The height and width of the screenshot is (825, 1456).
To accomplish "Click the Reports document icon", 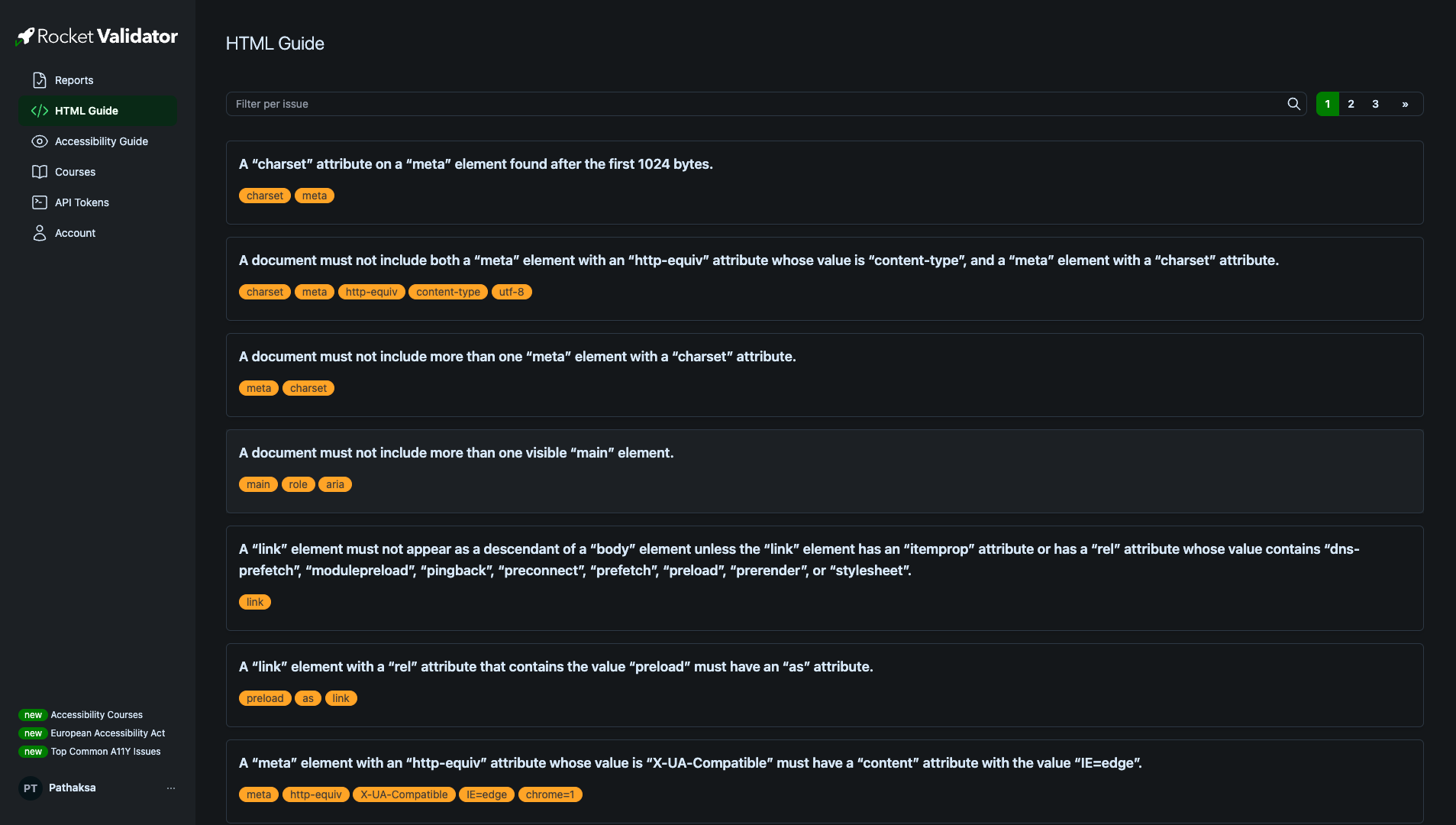I will (x=40, y=80).
